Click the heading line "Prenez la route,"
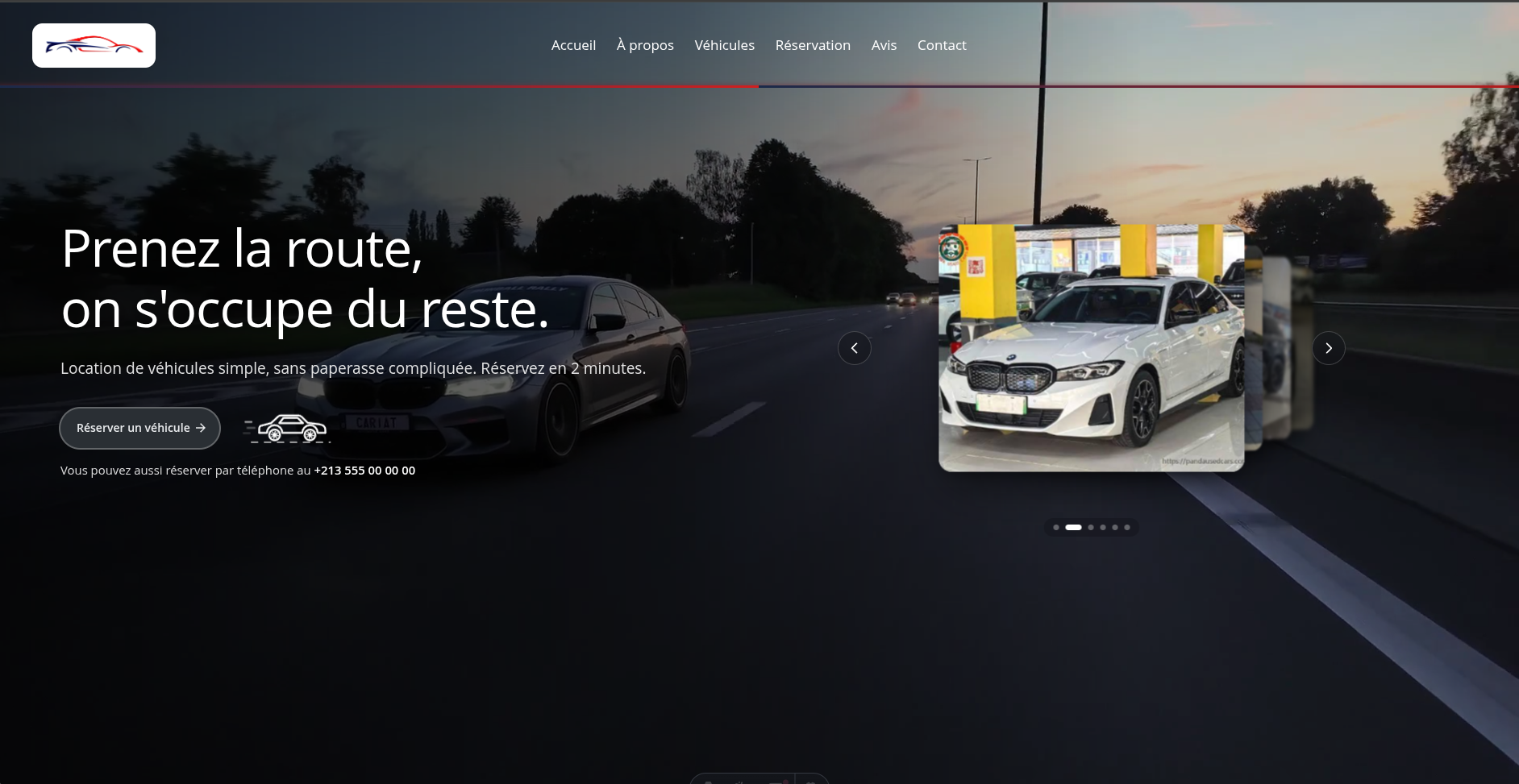Screen dimensions: 1519x784 tap(242, 248)
